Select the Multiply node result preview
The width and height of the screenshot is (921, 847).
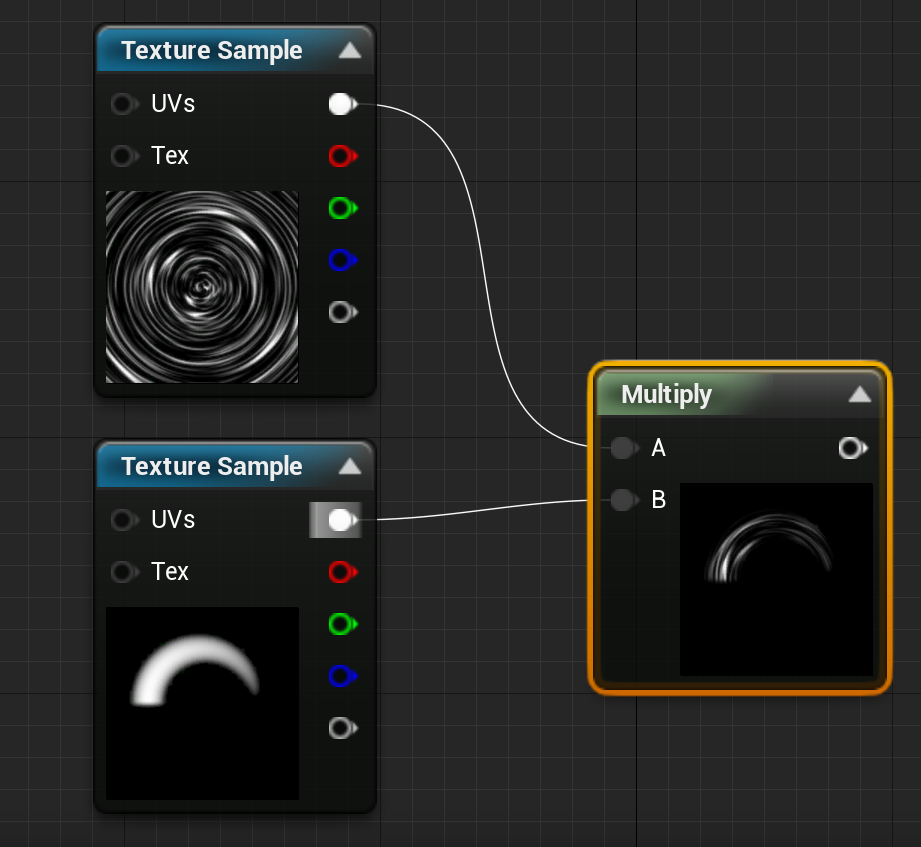click(776, 579)
